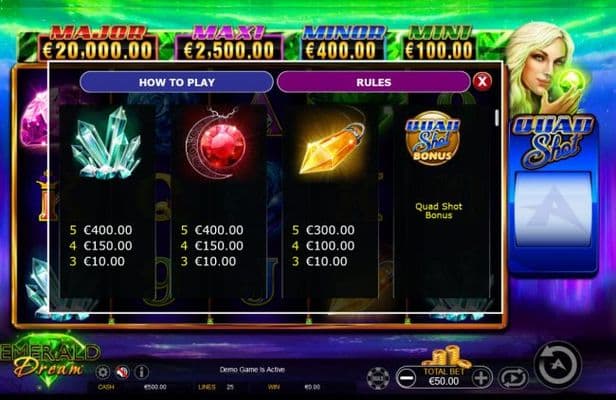The width and height of the screenshot is (616, 400).
Task: Click the Mini jackpot display
Action: click(x=439, y=43)
